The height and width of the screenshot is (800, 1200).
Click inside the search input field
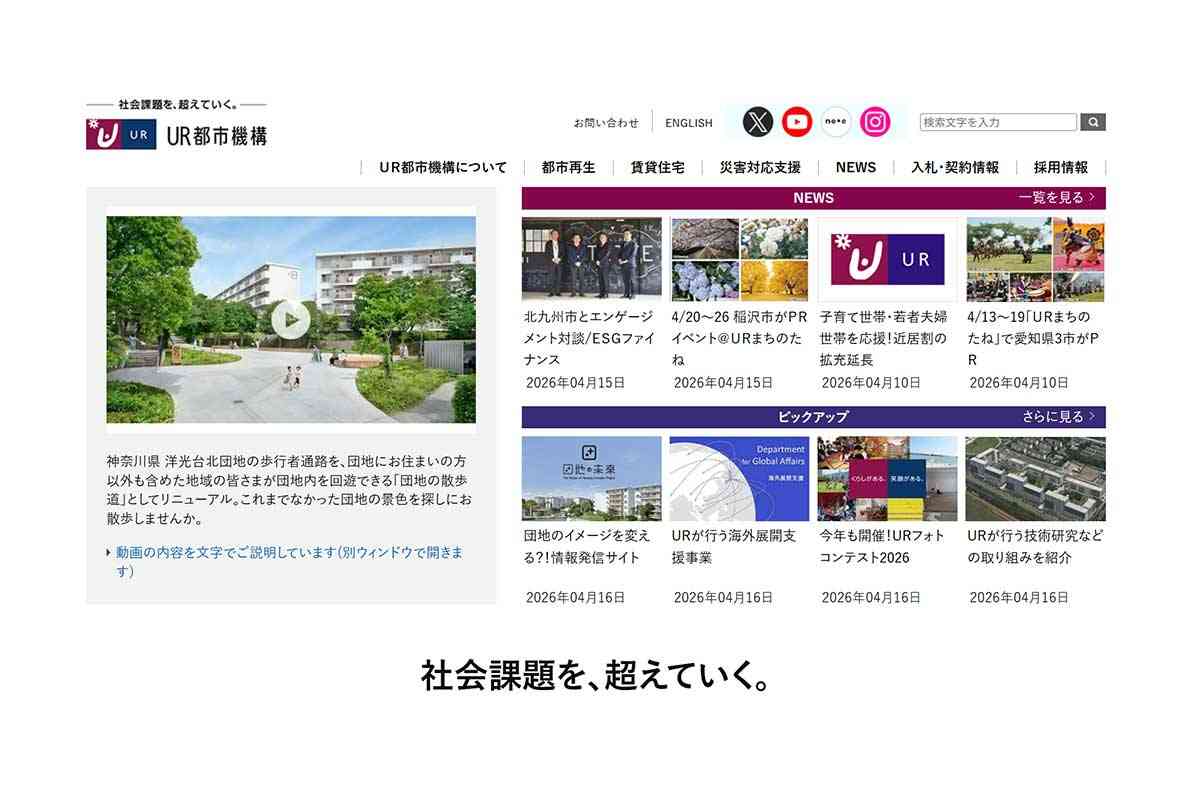[995, 121]
